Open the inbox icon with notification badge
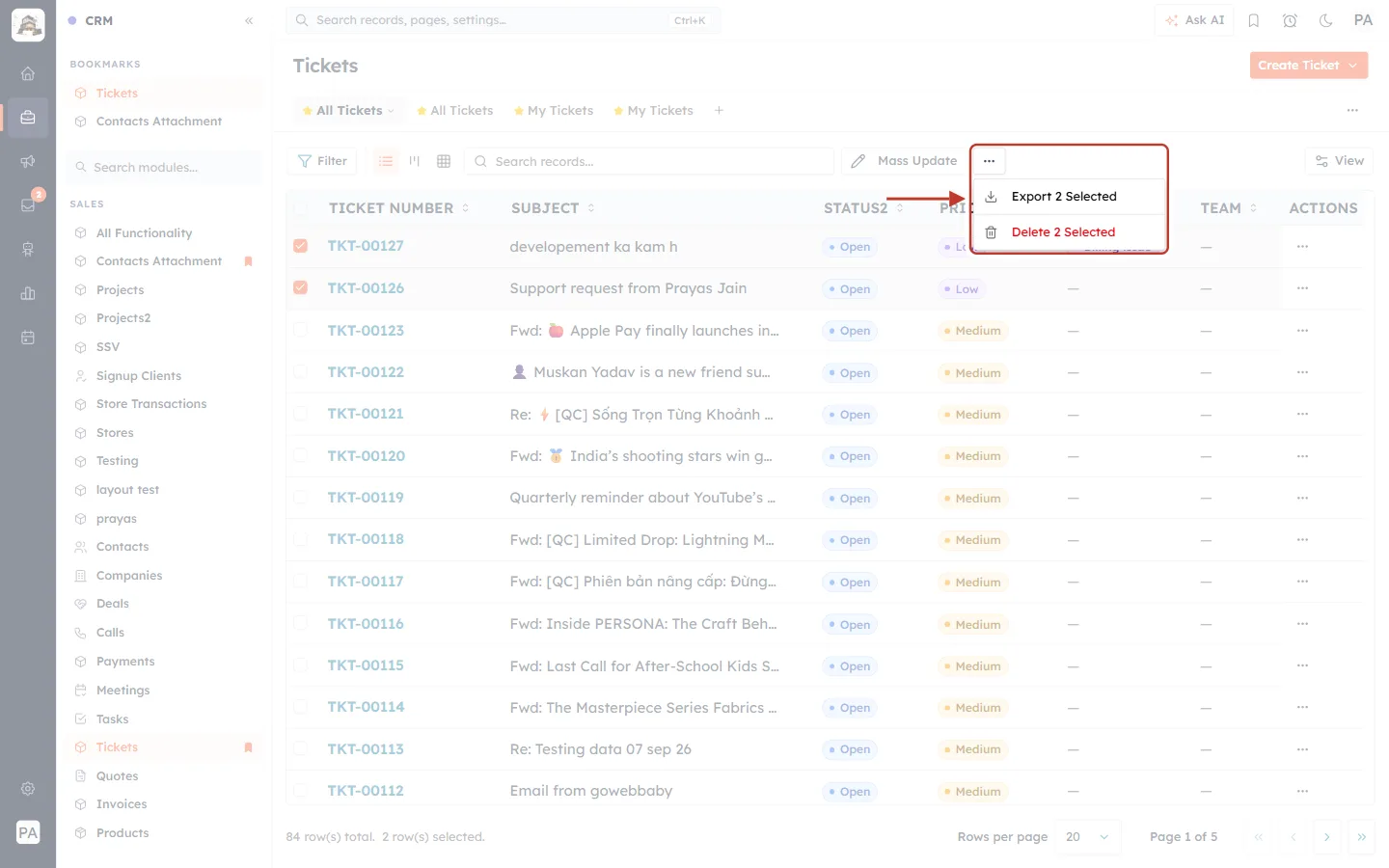This screenshot has height=868, width=1389. click(28, 205)
